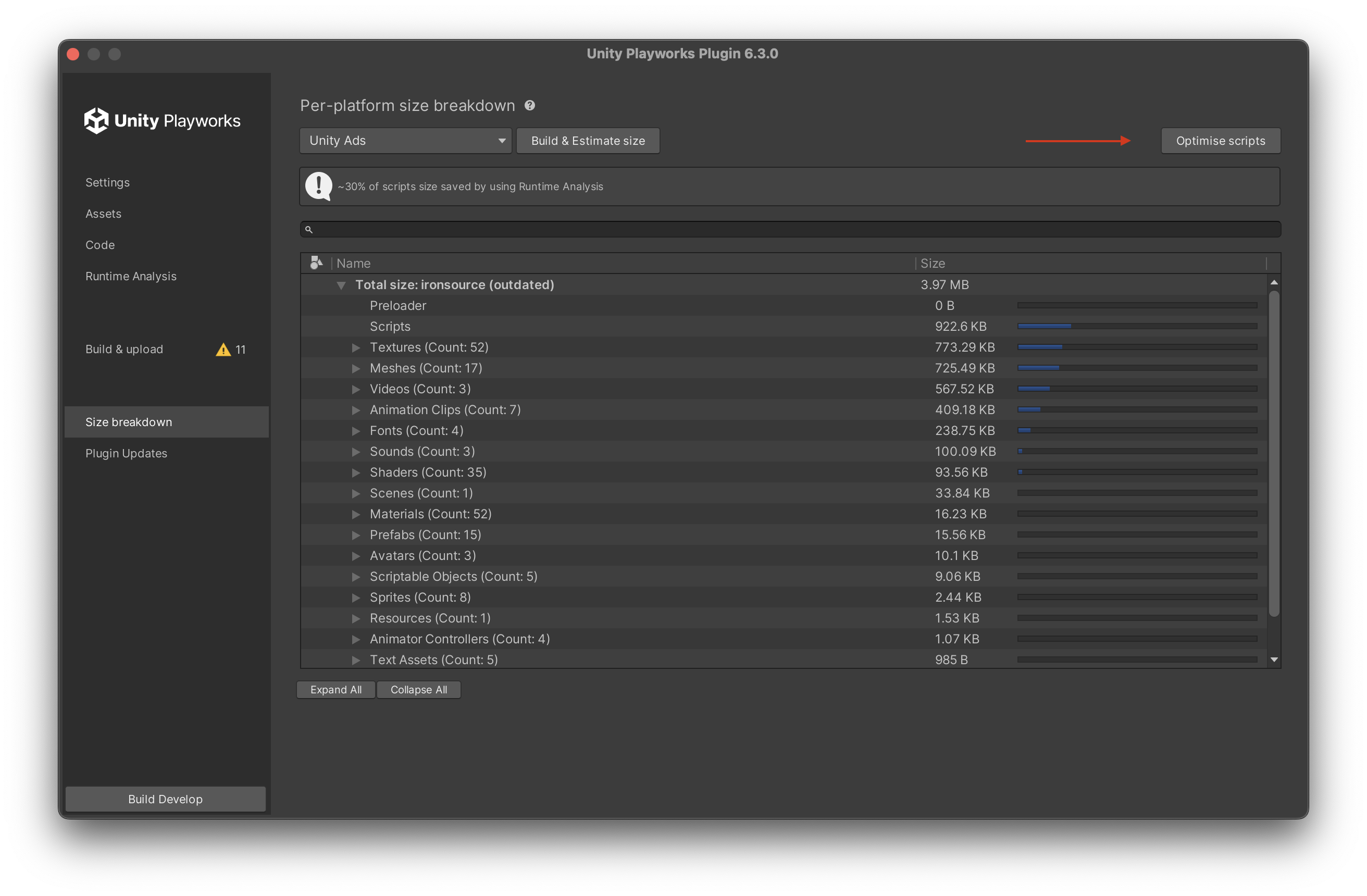Screen dimensions: 1367x896
Task: Click the warning count 11
Action: [x=241, y=349]
